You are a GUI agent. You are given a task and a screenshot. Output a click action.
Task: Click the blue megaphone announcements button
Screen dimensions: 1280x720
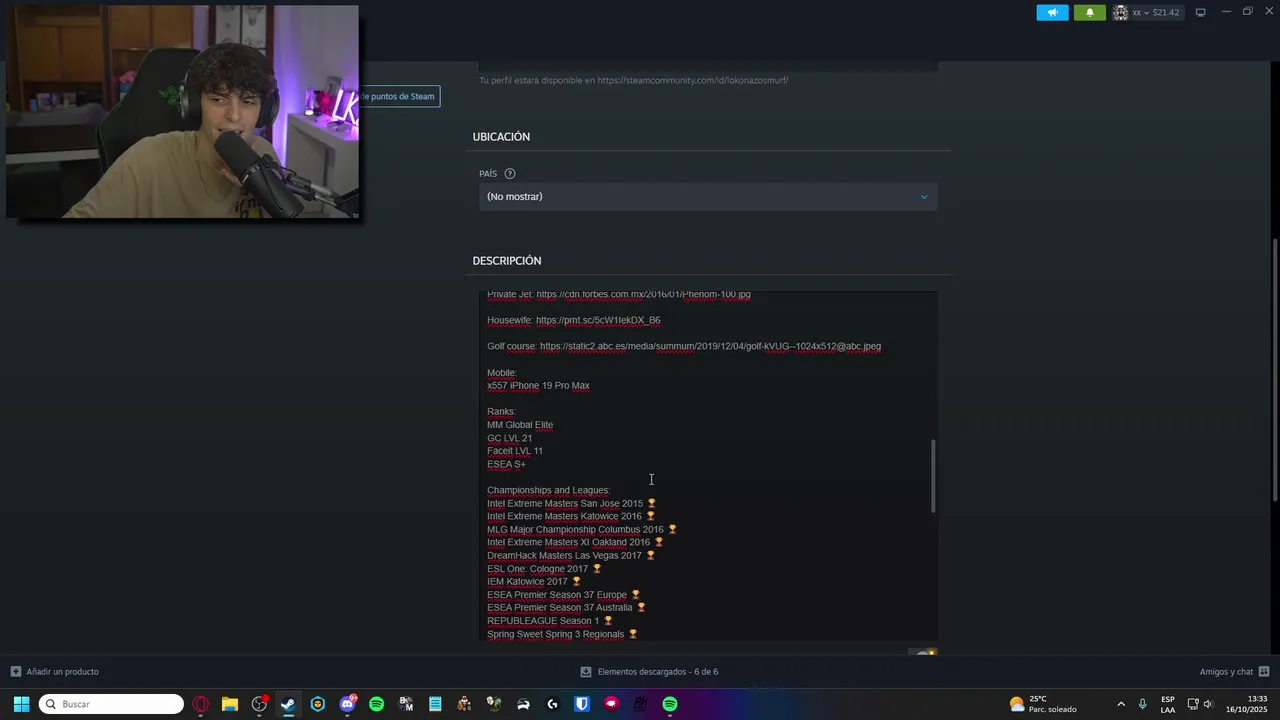point(1052,13)
